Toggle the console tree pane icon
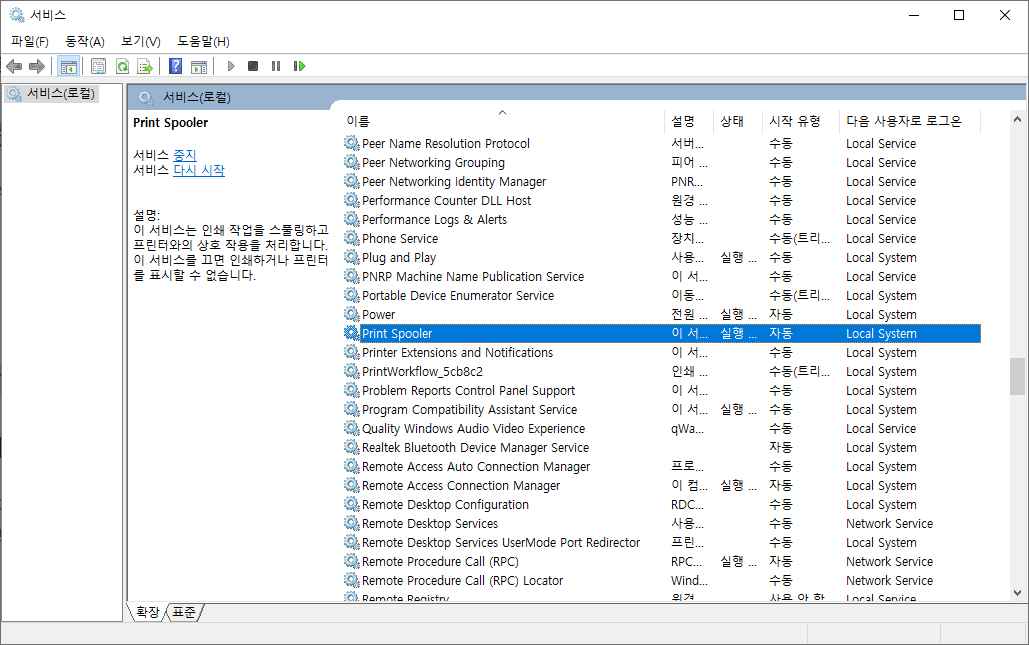 pyautogui.click(x=68, y=66)
